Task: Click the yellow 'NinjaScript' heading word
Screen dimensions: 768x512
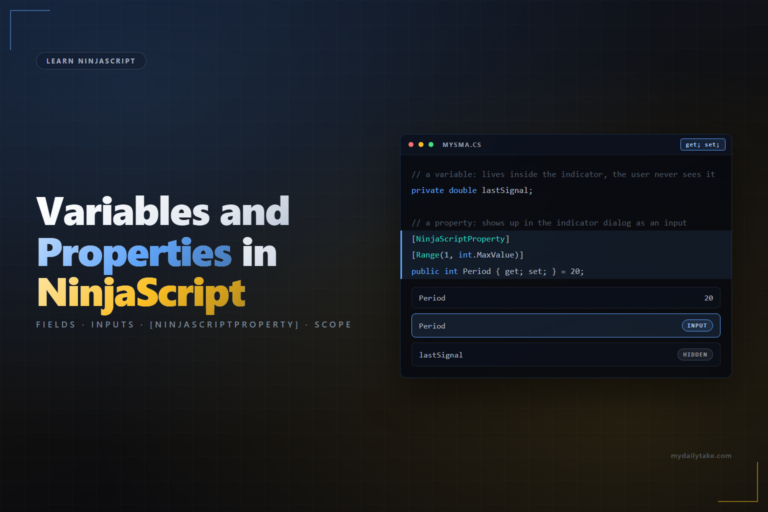Action: pos(141,294)
